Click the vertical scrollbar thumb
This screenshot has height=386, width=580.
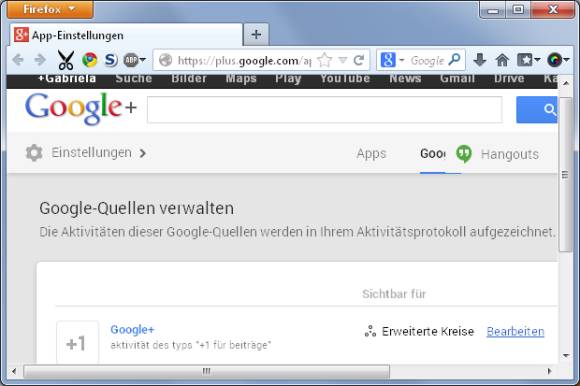(565, 175)
